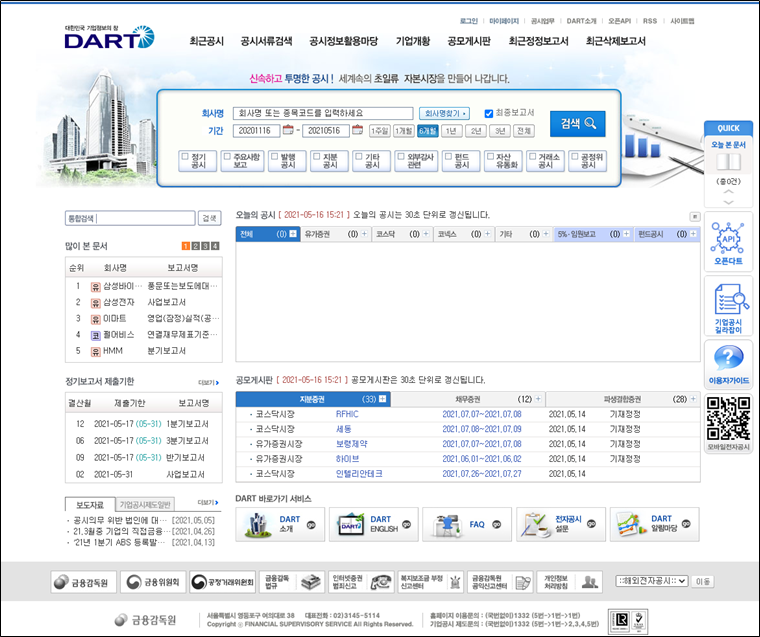
Task: Open DART 알림마당 shortcut
Action: 654,524
